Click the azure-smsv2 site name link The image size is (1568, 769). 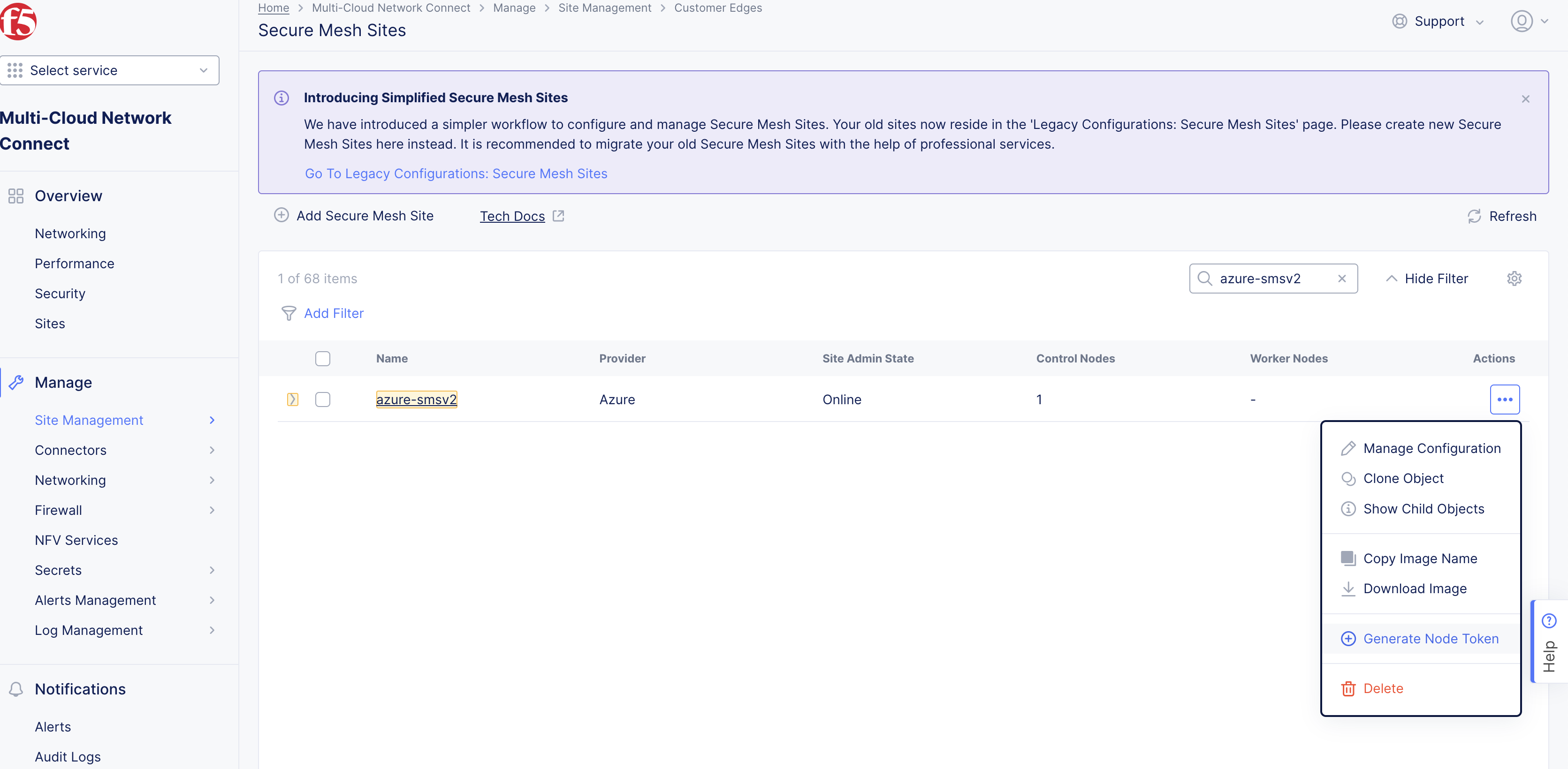point(416,399)
